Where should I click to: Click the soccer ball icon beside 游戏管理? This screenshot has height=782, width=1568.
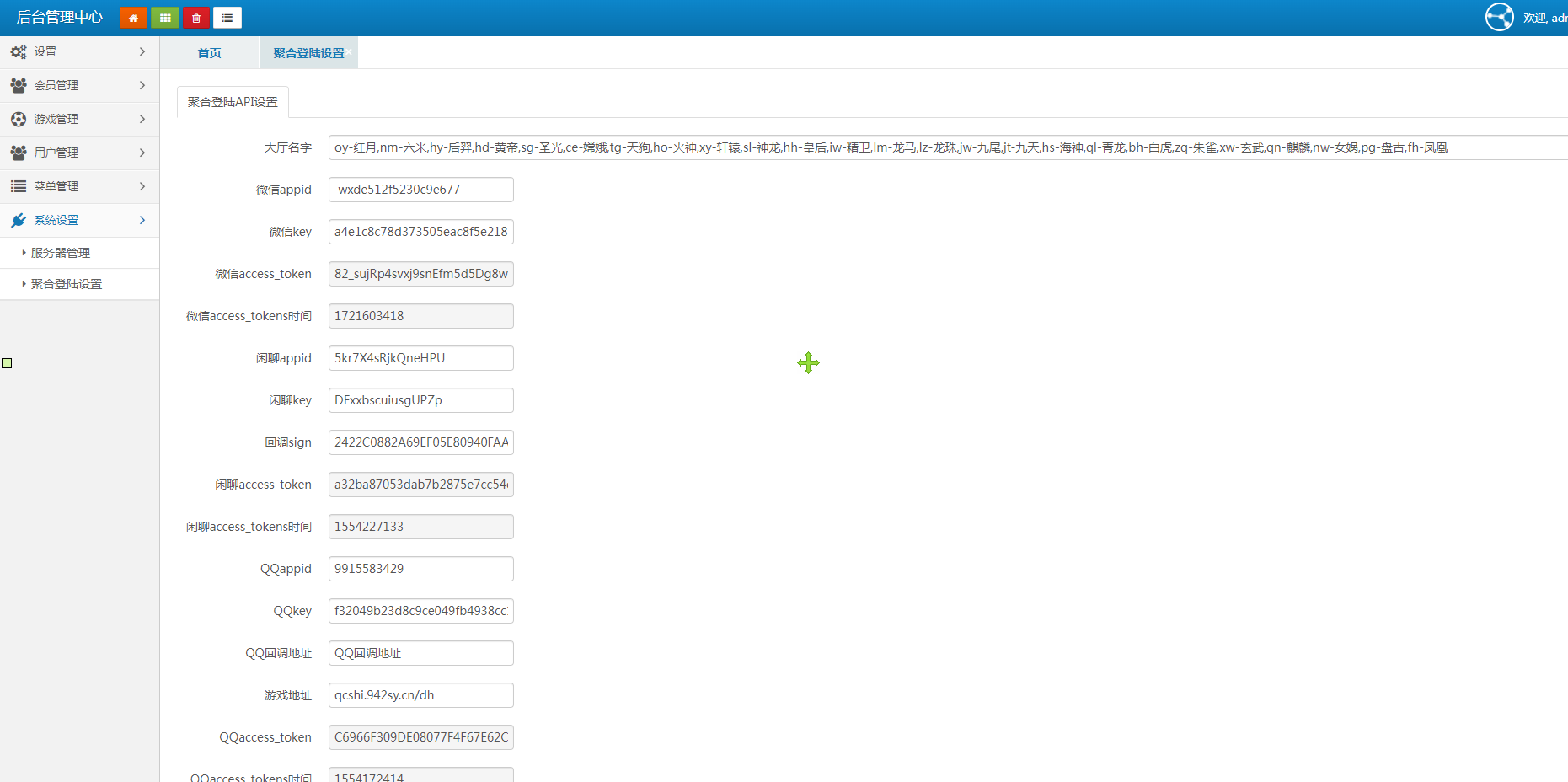tap(19, 120)
